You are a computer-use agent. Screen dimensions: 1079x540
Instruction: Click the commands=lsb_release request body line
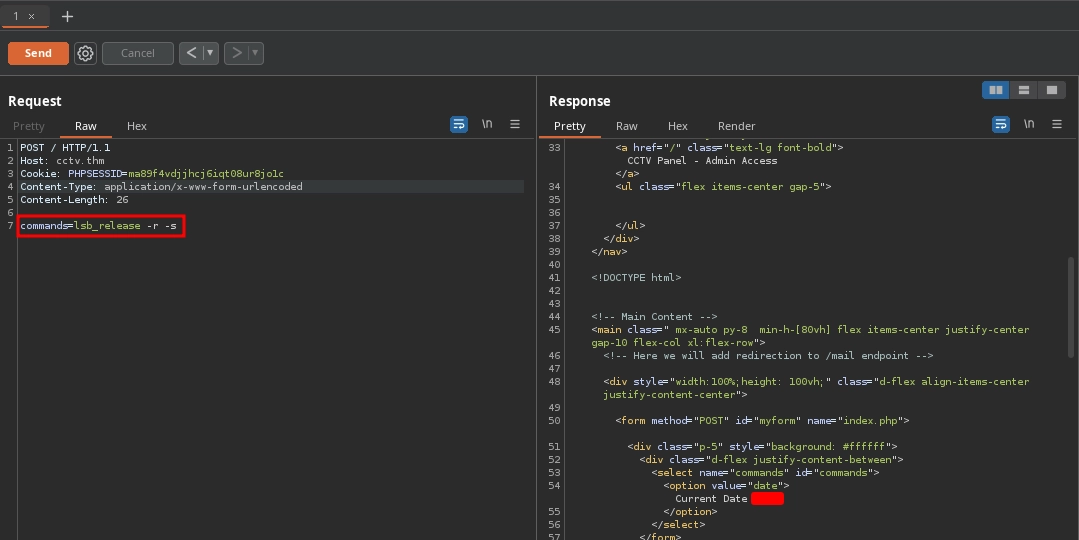point(100,226)
